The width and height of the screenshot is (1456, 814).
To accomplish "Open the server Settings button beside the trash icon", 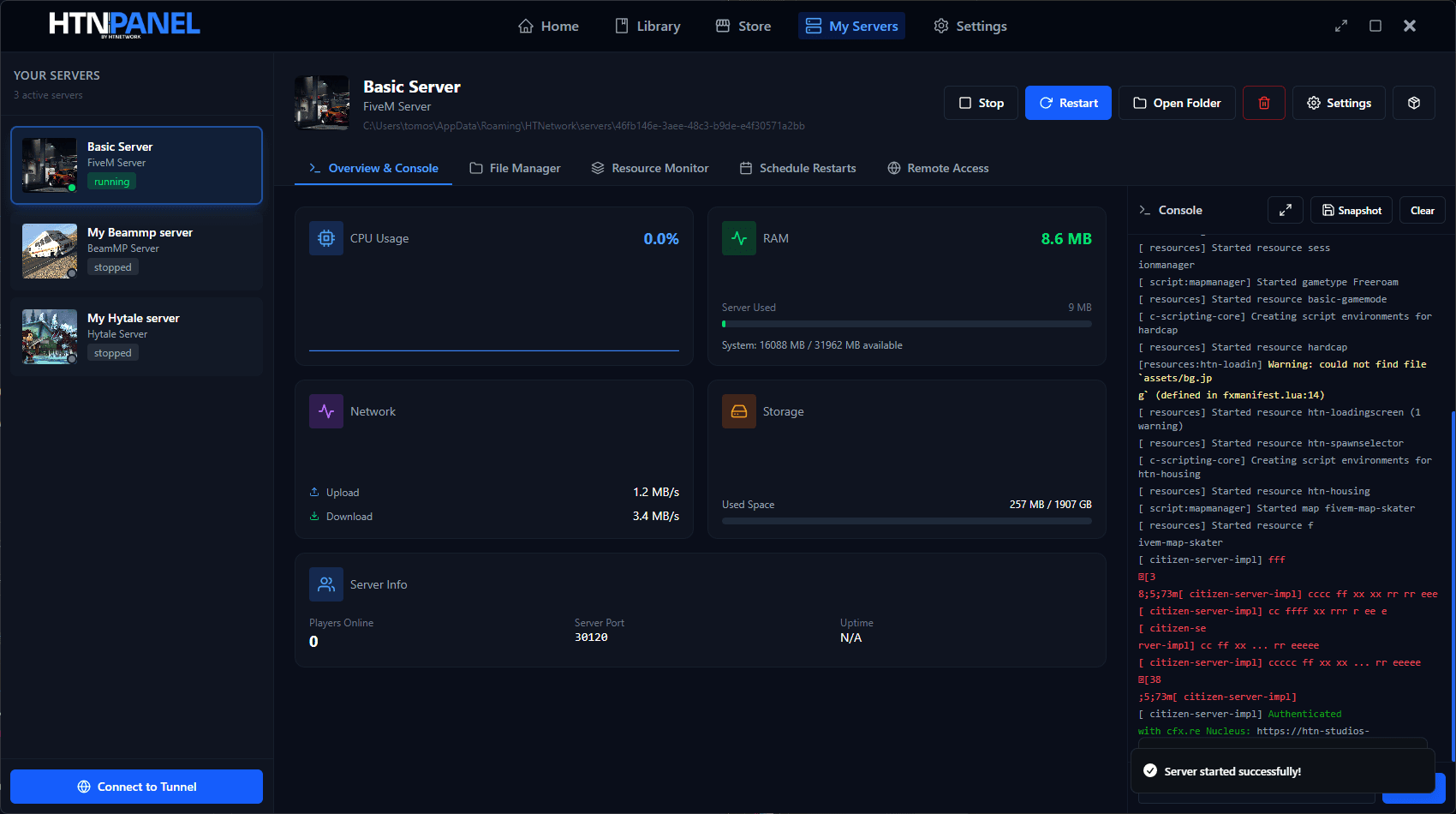I will click(x=1339, y=103).
